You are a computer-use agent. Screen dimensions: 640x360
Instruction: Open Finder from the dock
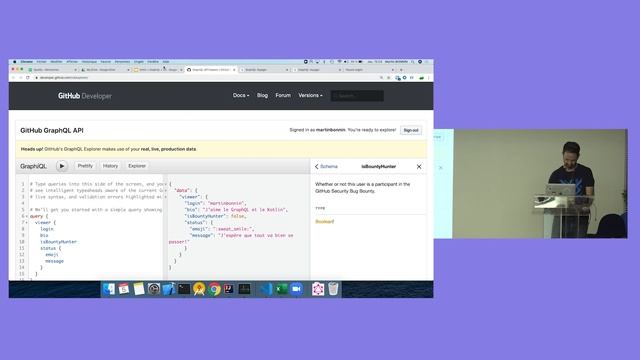click(x=109, y=289)
